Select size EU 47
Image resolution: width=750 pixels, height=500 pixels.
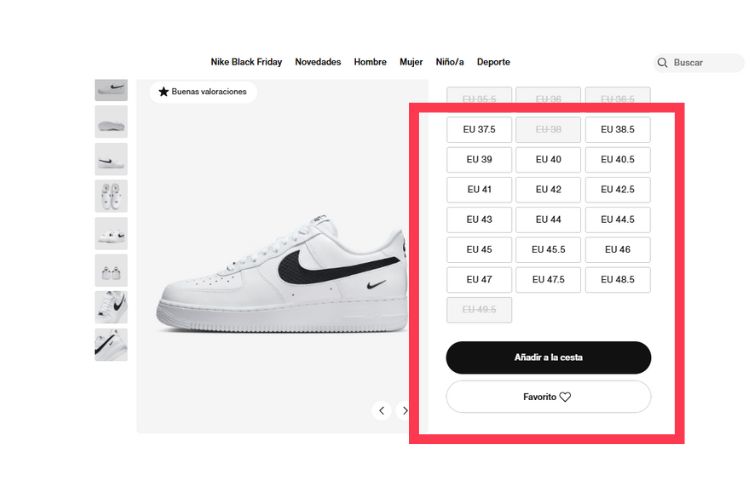click(x=479, y=280)
